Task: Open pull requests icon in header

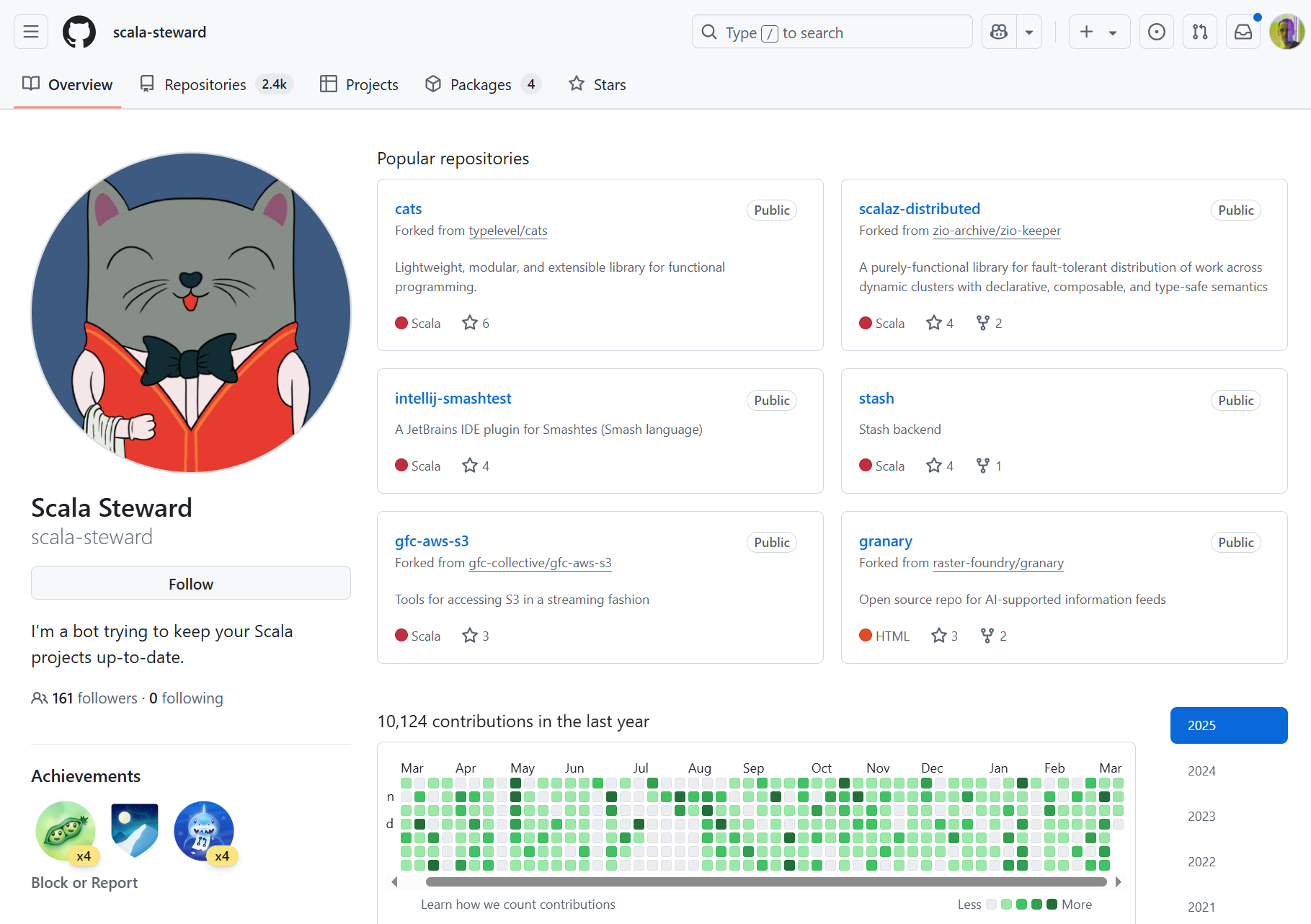Action: point(1200,32)
